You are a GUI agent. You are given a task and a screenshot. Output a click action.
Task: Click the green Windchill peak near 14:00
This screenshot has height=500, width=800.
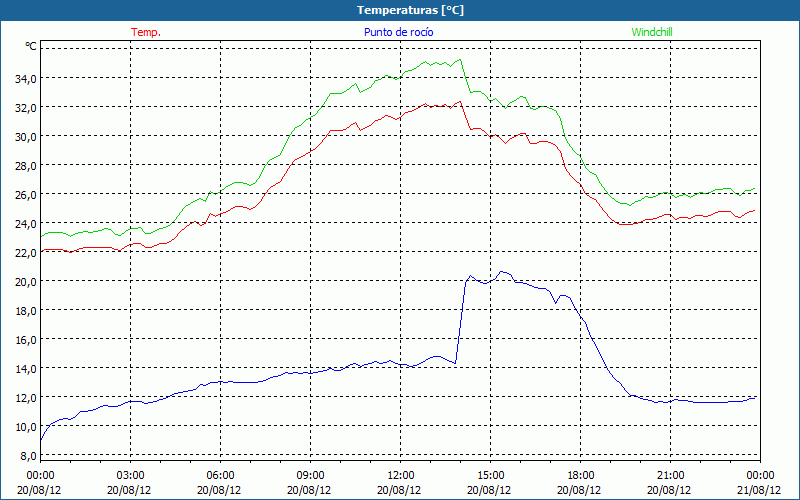coord(460,59)
